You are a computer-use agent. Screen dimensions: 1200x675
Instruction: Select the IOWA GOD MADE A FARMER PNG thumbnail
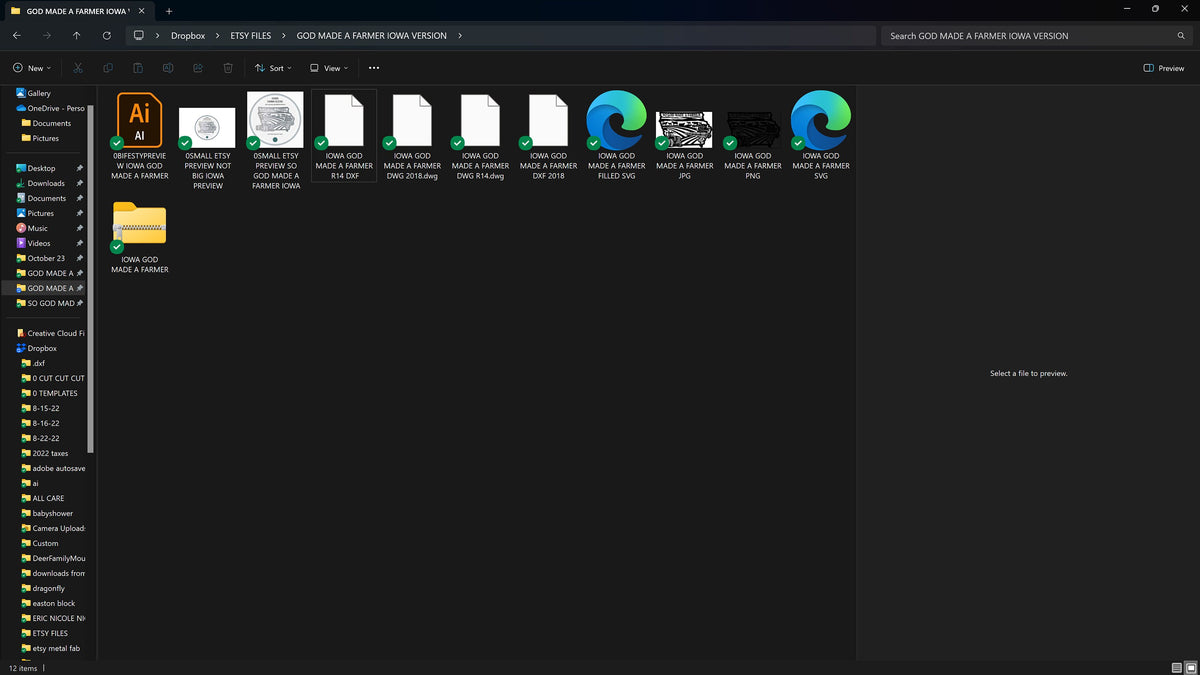coord(752,136)
